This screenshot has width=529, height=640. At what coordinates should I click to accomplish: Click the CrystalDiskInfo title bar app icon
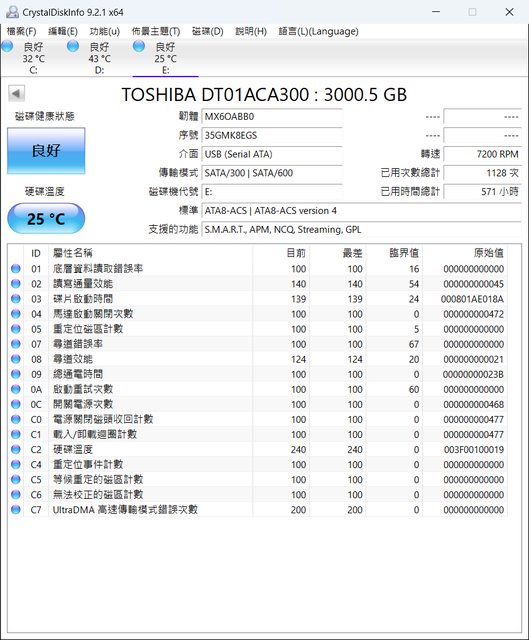point(12,12)
